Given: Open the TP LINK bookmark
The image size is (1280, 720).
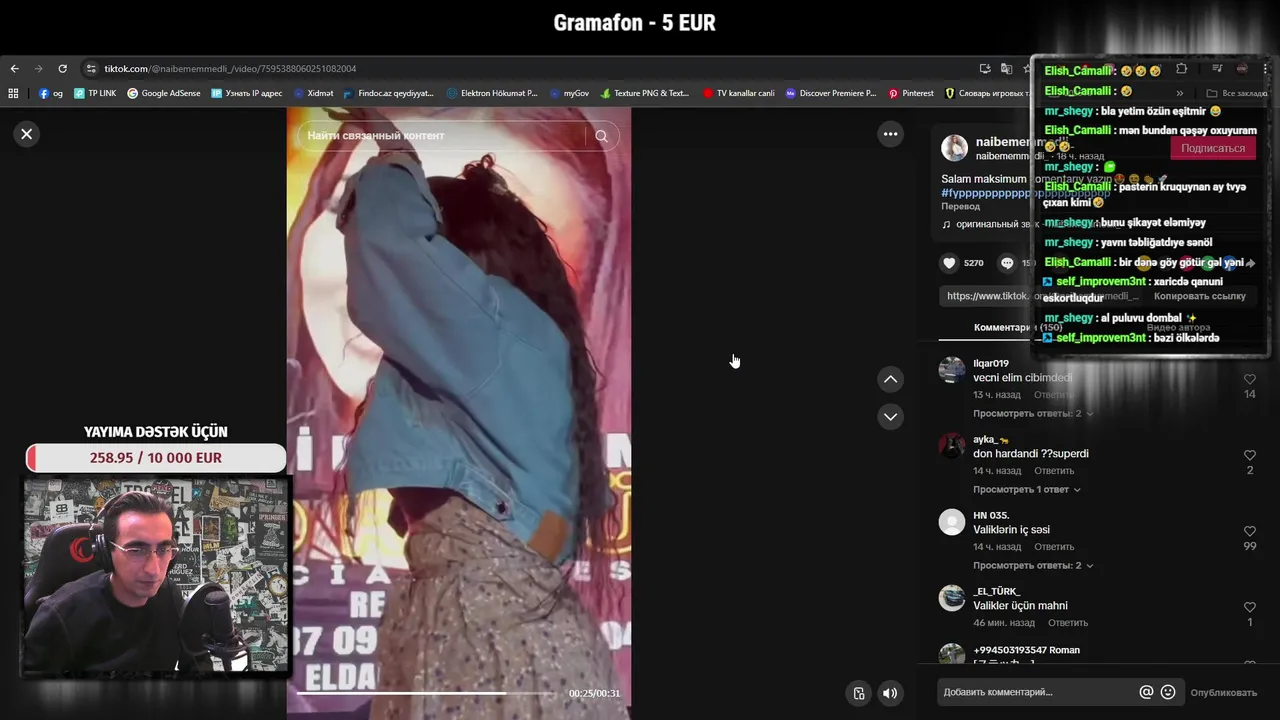Looking at the screenshot, I should [x=95, y=93].
